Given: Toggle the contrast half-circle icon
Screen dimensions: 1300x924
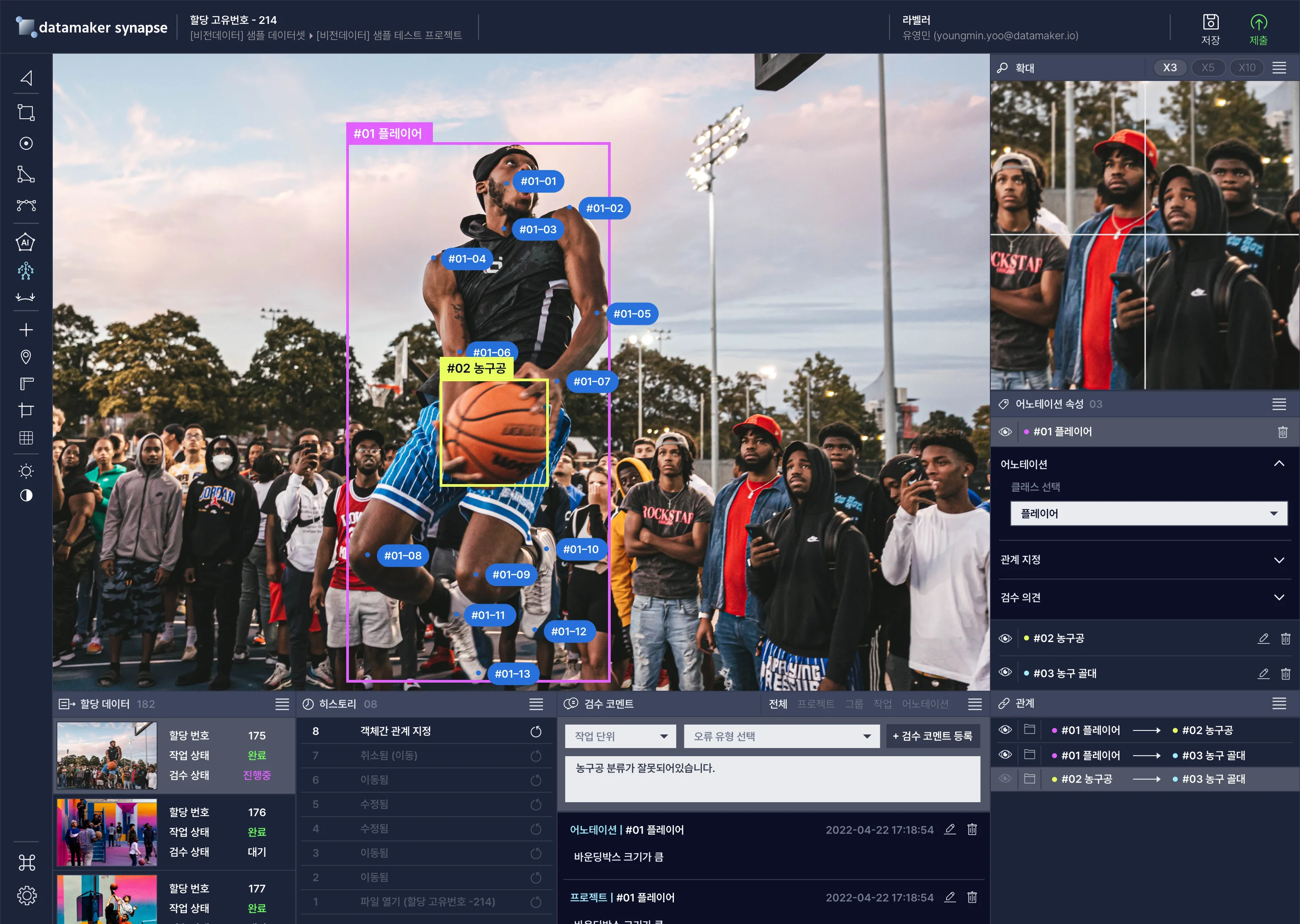Looking at the screenshot, I should click(x=26, y=495).
